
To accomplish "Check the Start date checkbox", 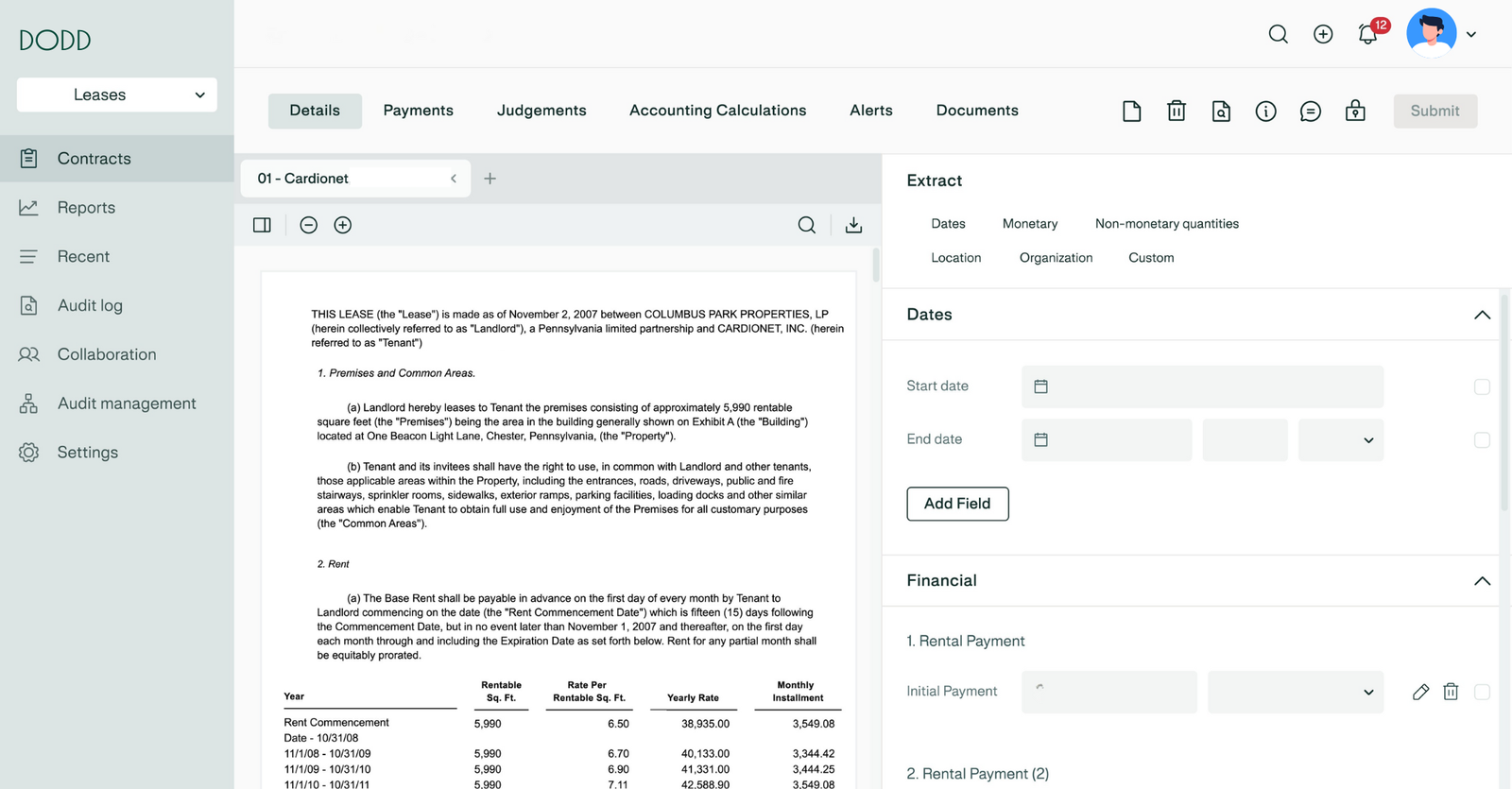I will pyautogui.click(x=1482, y=386).
